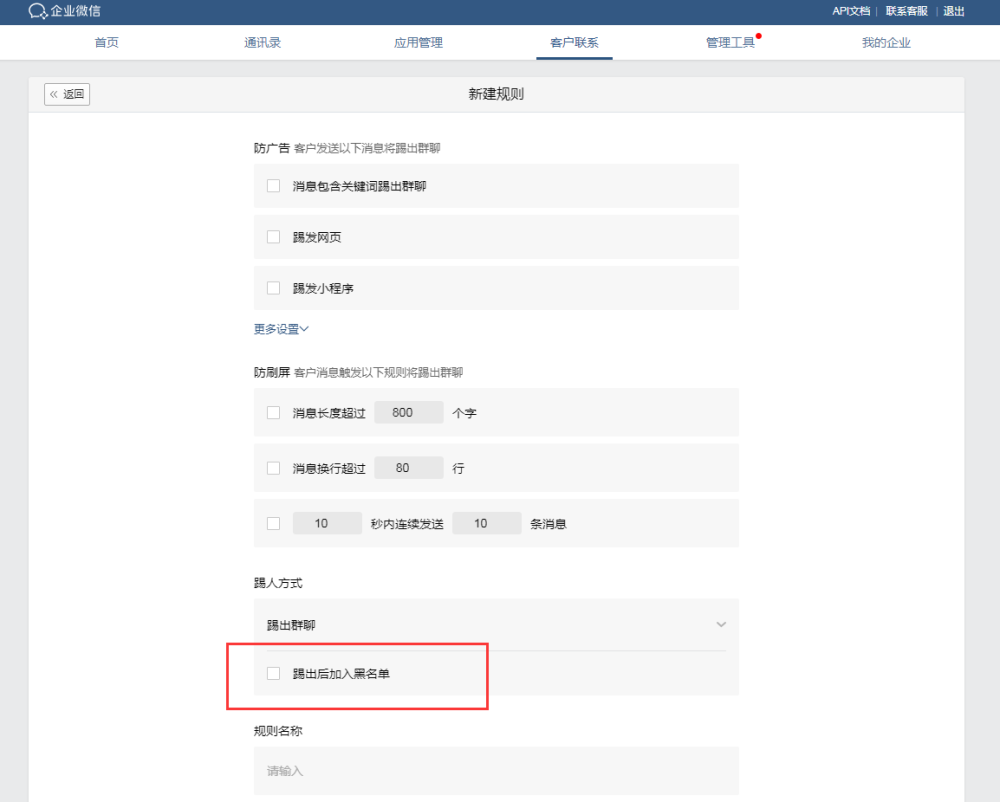Image resolution: width=1000 pixels, height=802 pixels.
Task: Enable 消息长度超过 checkbox
Action: point(274,412)
